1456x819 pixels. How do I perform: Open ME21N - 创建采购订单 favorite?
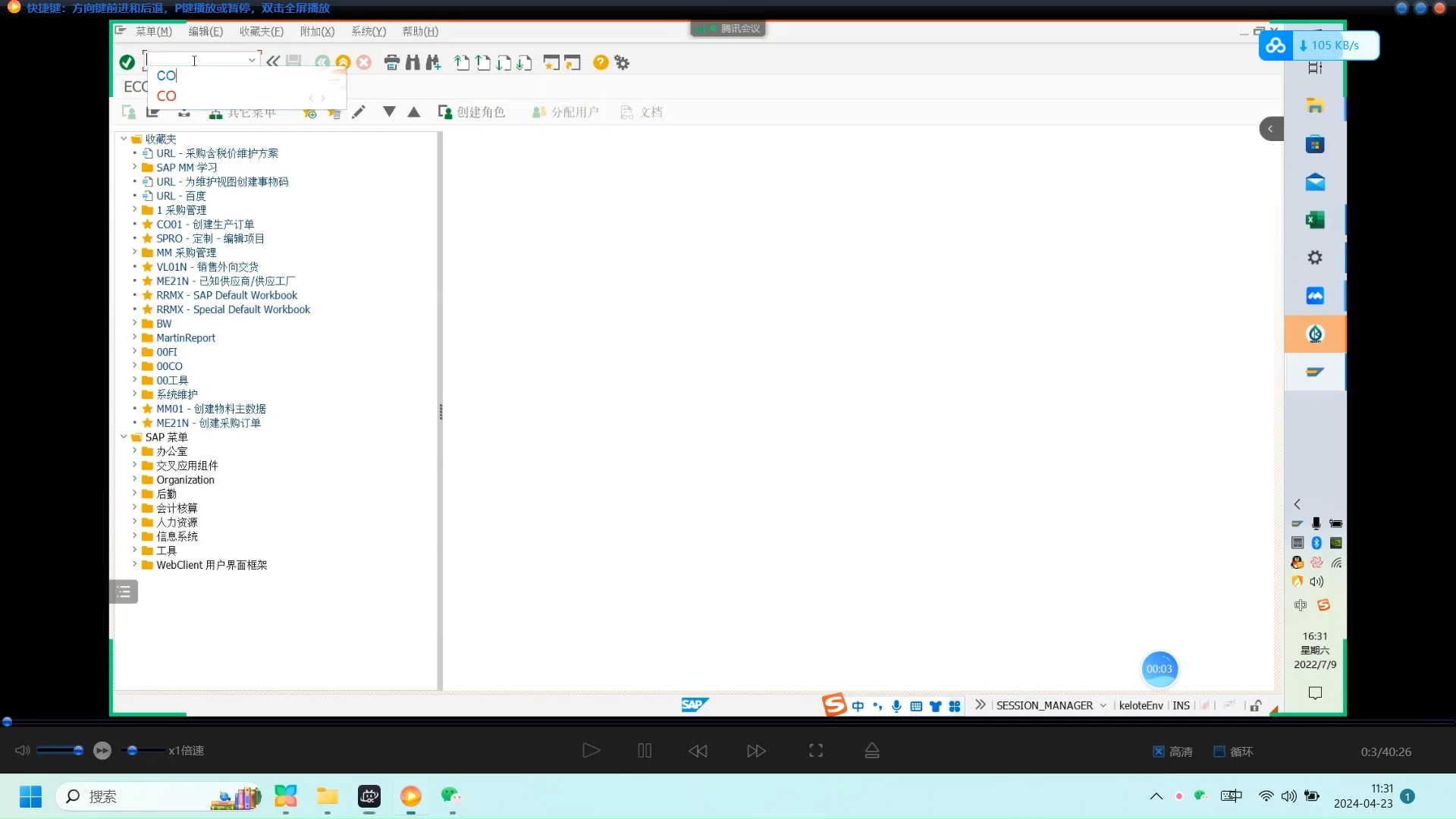209,422
